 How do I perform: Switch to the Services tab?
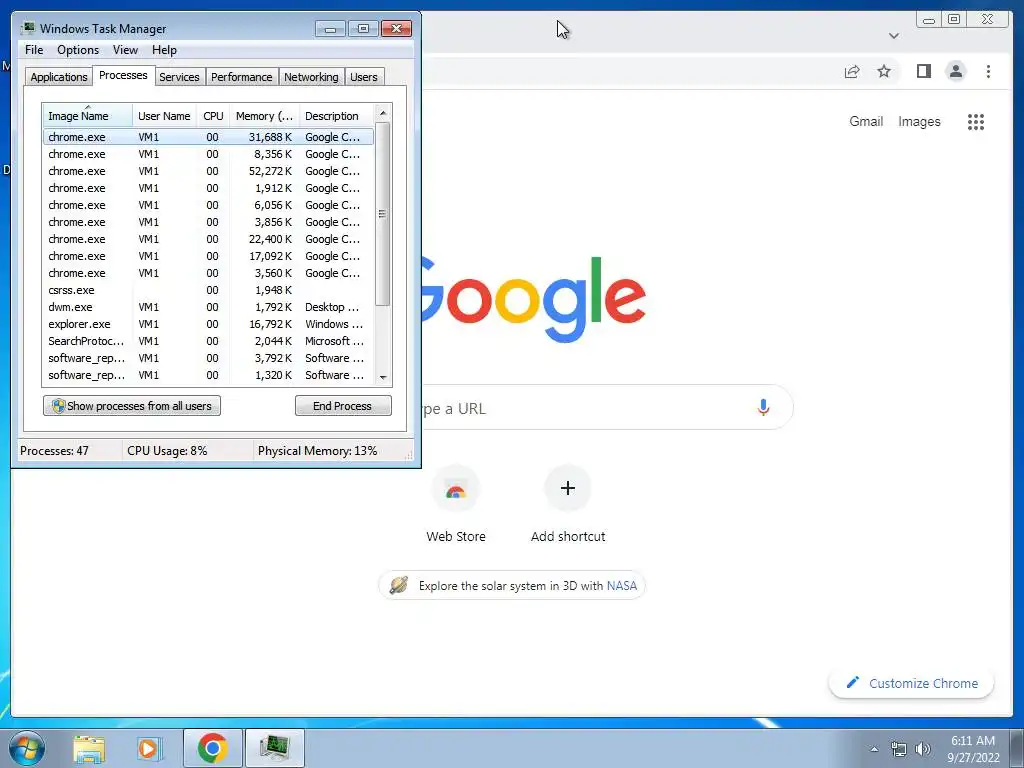(x=179, y=76)
